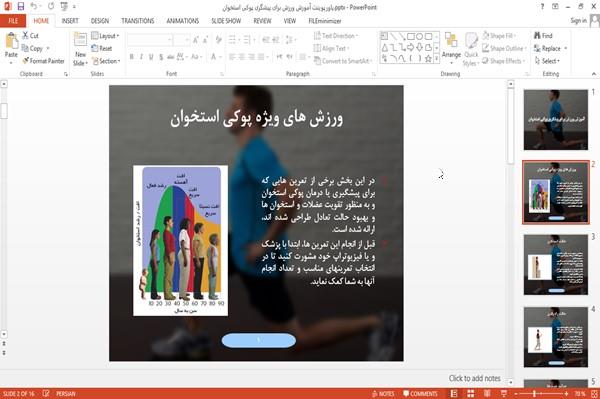Open Quick Styles gallery
The width and height of the screenshot is (600, 399).
click(x=471, y=50)
